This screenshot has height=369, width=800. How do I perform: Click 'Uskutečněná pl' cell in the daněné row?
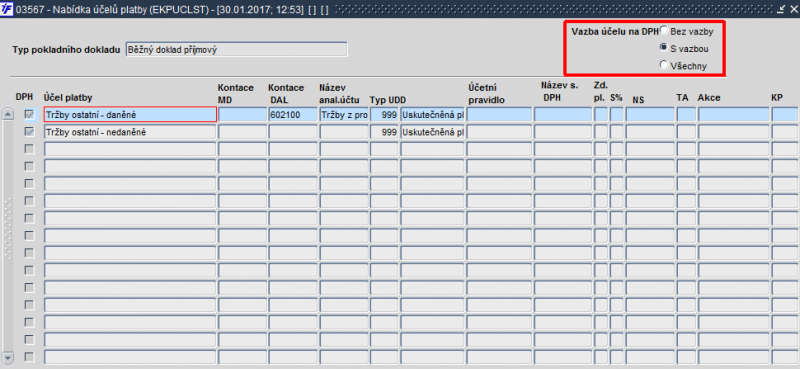click(x=432, y=115)
